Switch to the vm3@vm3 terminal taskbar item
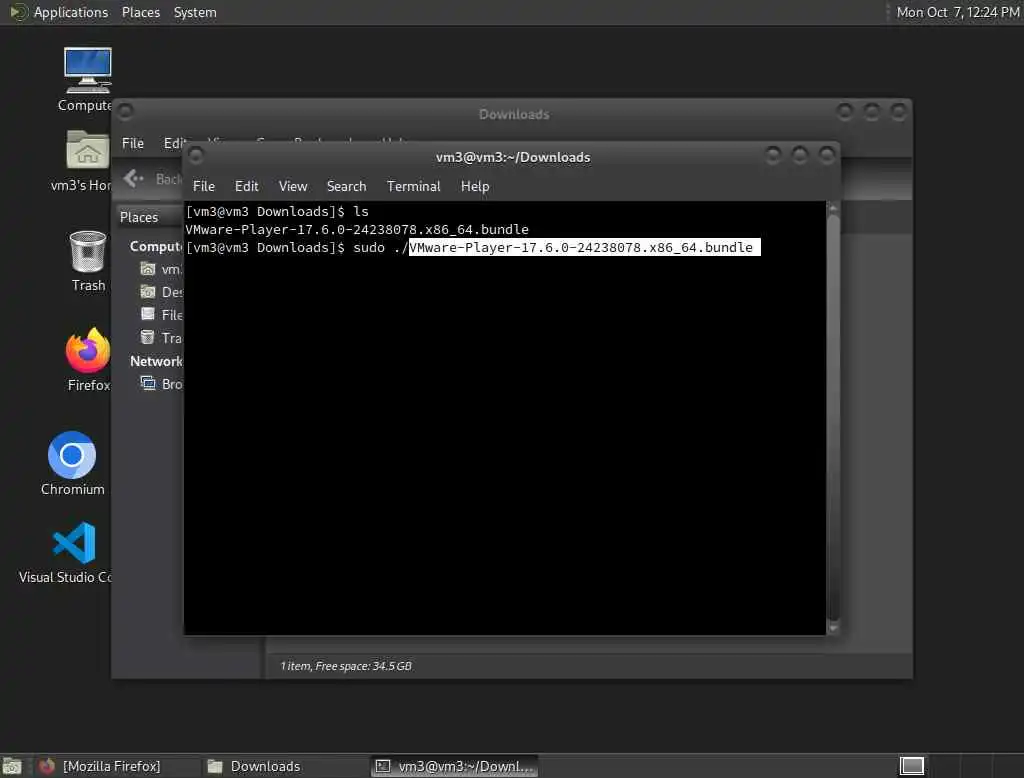This screenshot has width=1024, height=778. point(455,766)
